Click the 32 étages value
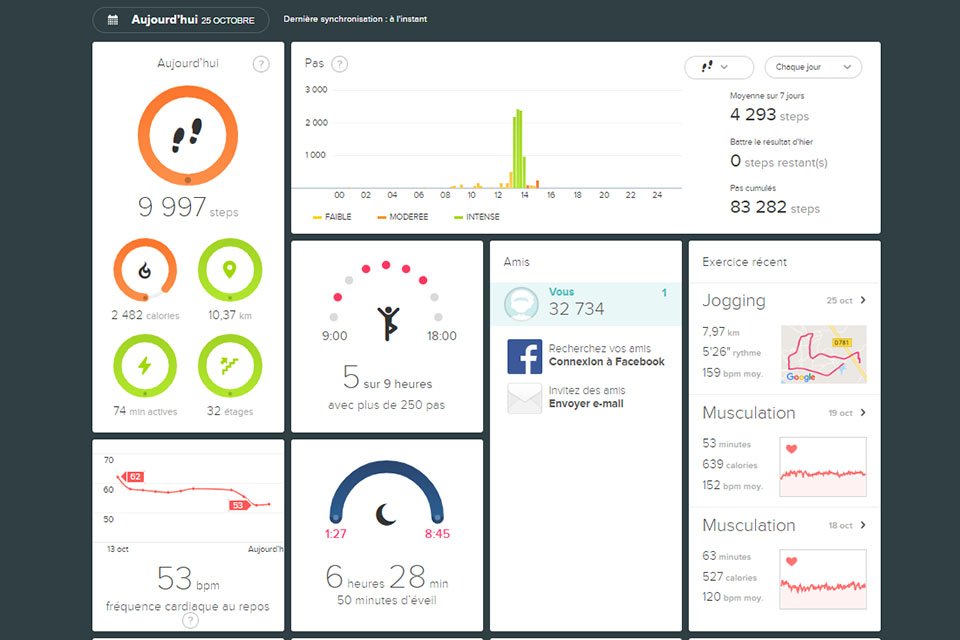This screenshot has height=640, width=960. (230, 411)
